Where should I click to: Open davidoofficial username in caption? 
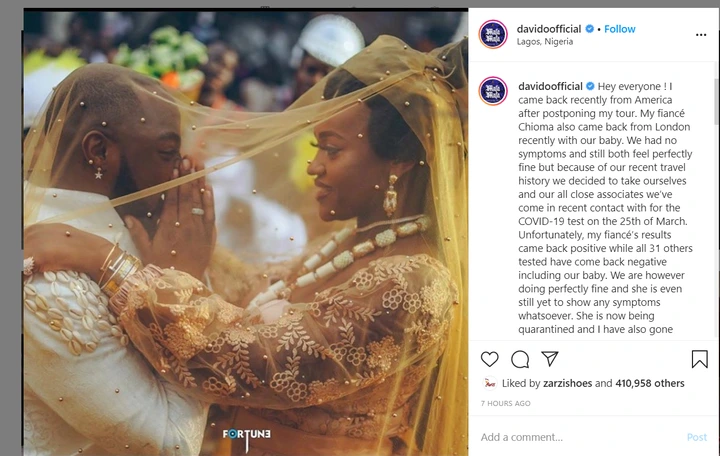tap(550, 86)
